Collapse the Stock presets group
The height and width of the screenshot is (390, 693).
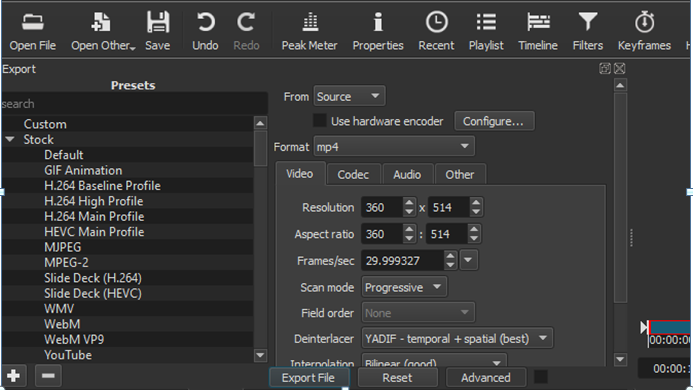[x=10, y=140]
